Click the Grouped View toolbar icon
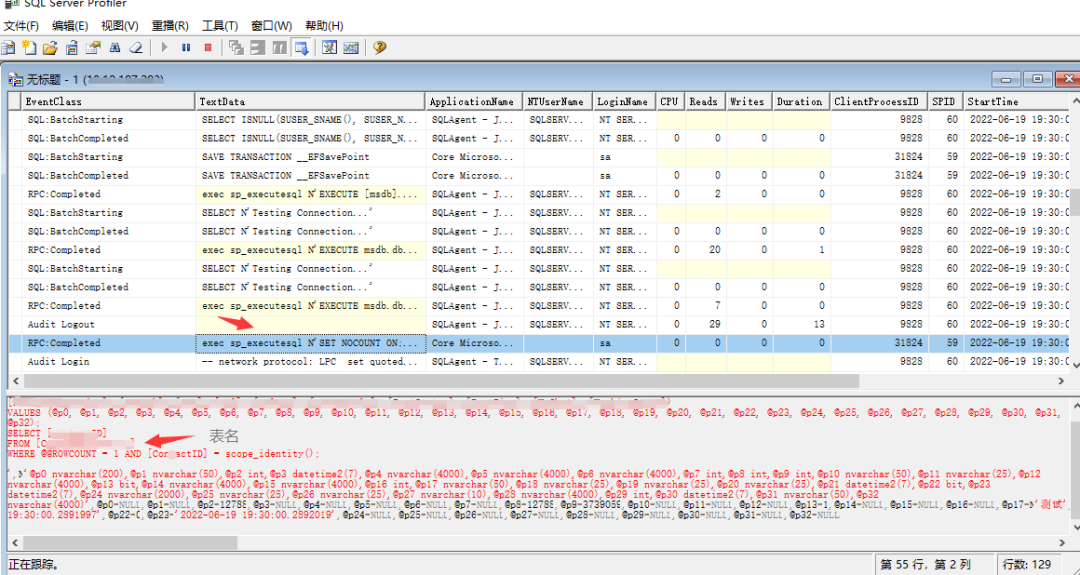Screen dimensions: 1080x575 click(258, 48)
